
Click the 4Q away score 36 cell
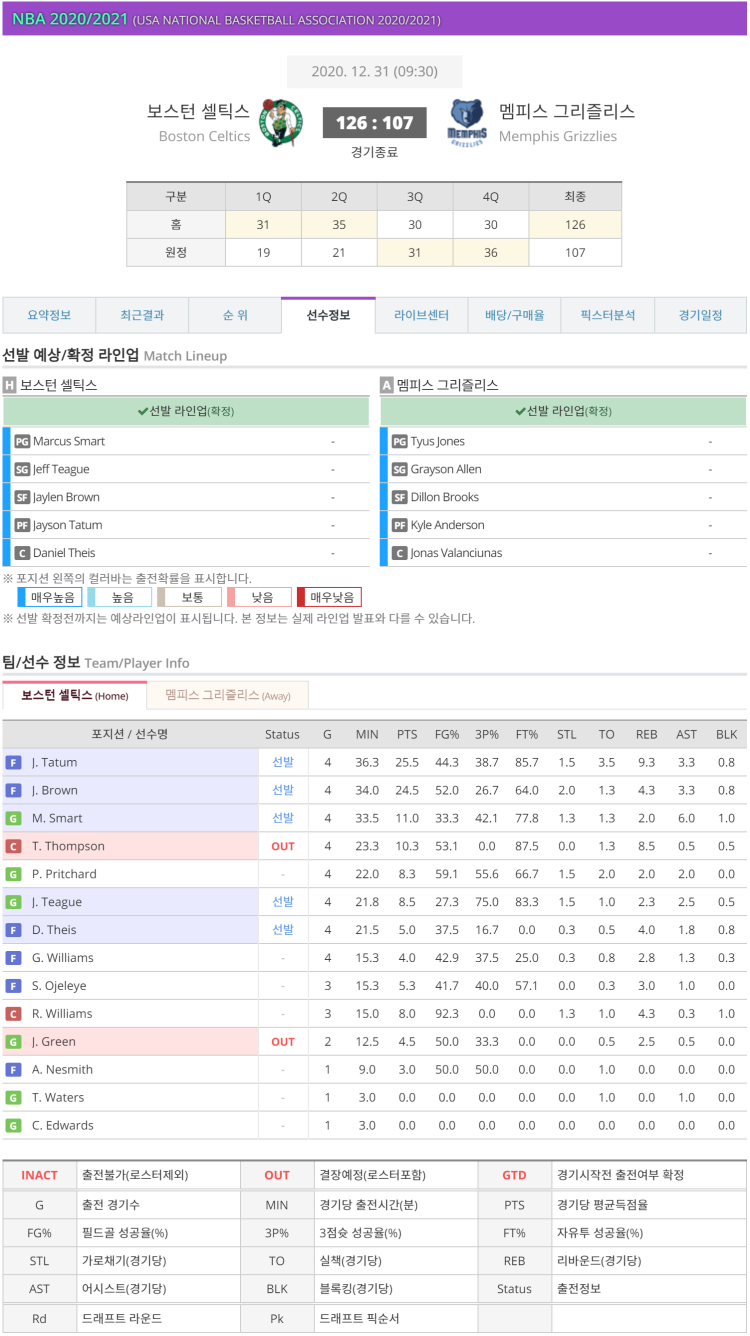491,253
